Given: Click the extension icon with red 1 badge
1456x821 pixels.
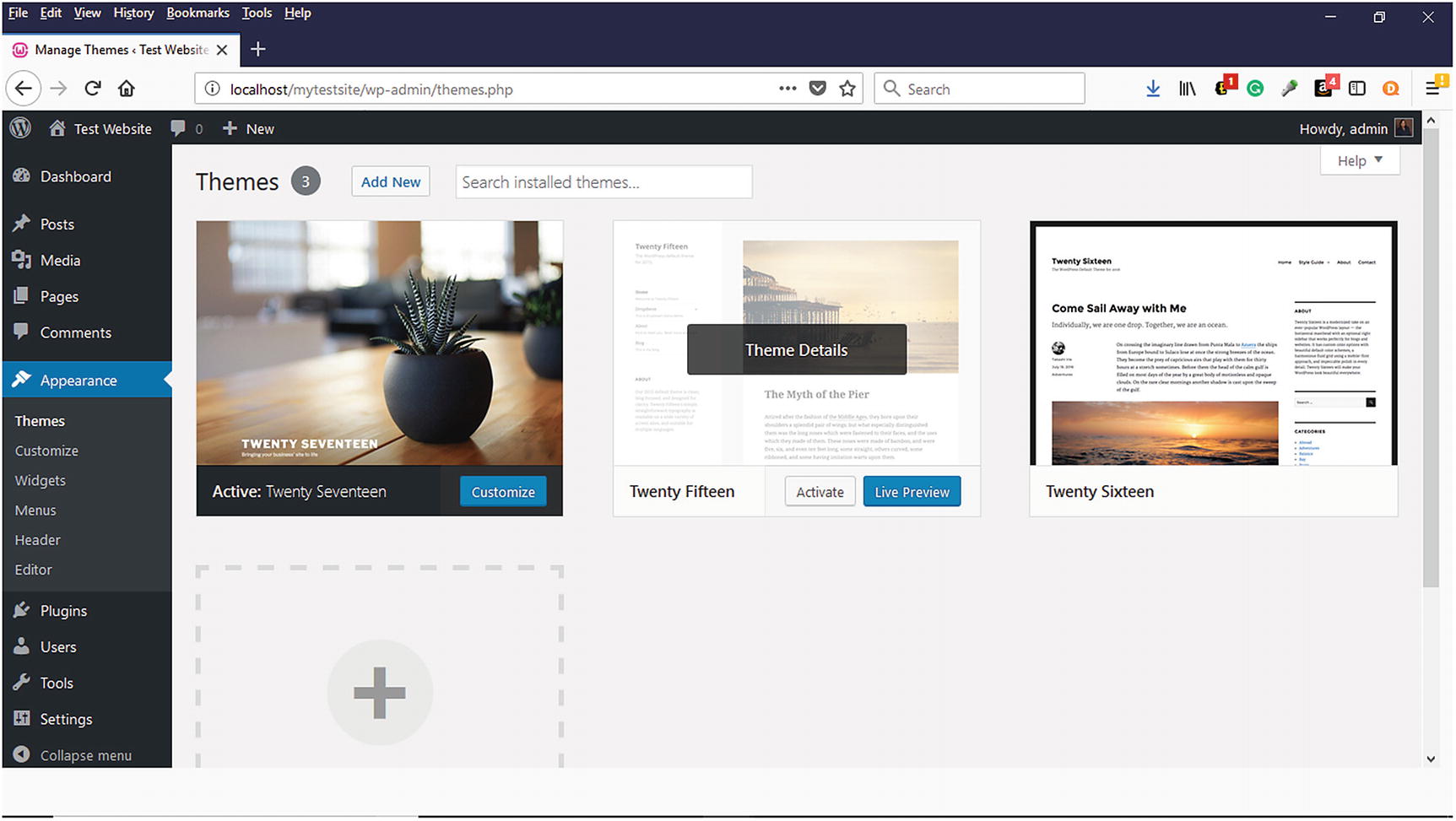Looking at the screenshot, I should click(x=1224, y=87).
